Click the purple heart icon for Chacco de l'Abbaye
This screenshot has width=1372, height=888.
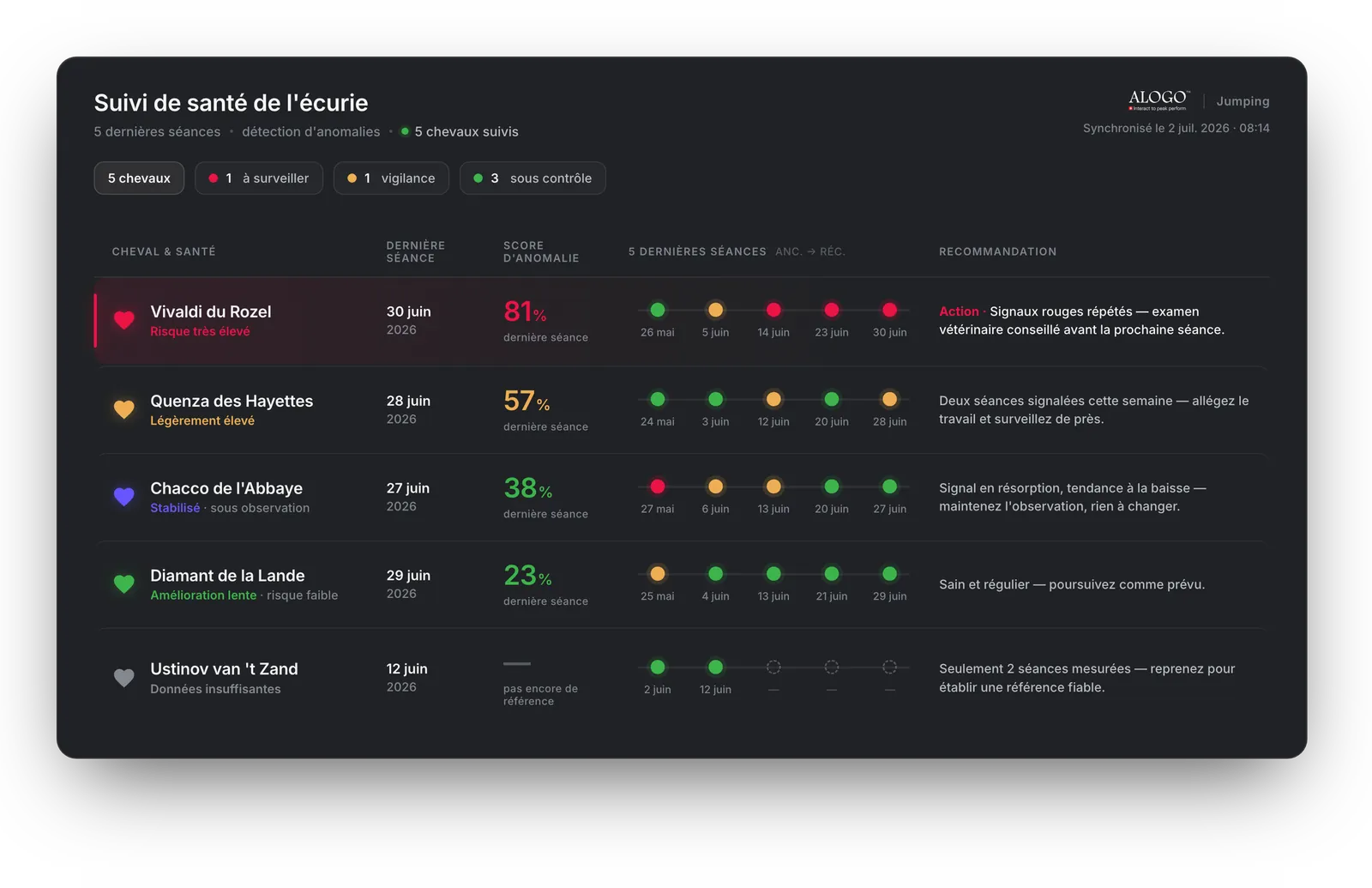pyautogui.click(x=124, y=497)
